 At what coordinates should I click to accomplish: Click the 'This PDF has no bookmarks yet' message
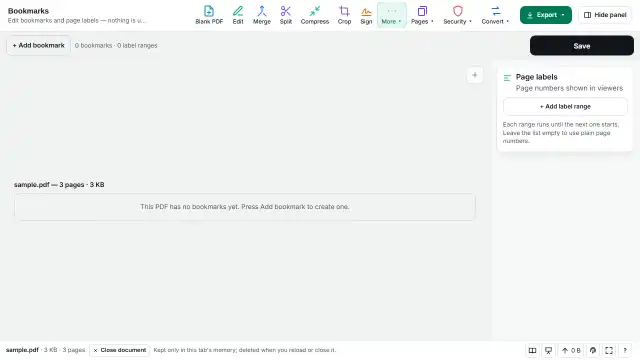245,207
